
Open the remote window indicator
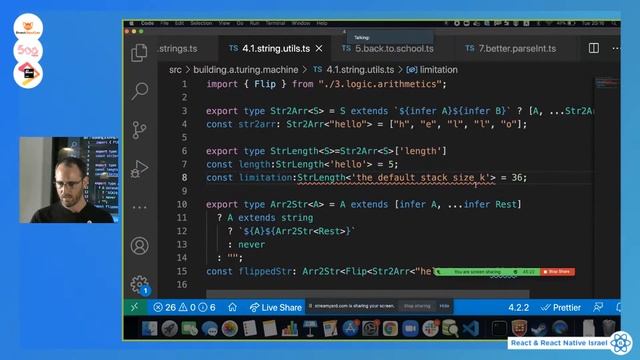click(x=134, y=307)
